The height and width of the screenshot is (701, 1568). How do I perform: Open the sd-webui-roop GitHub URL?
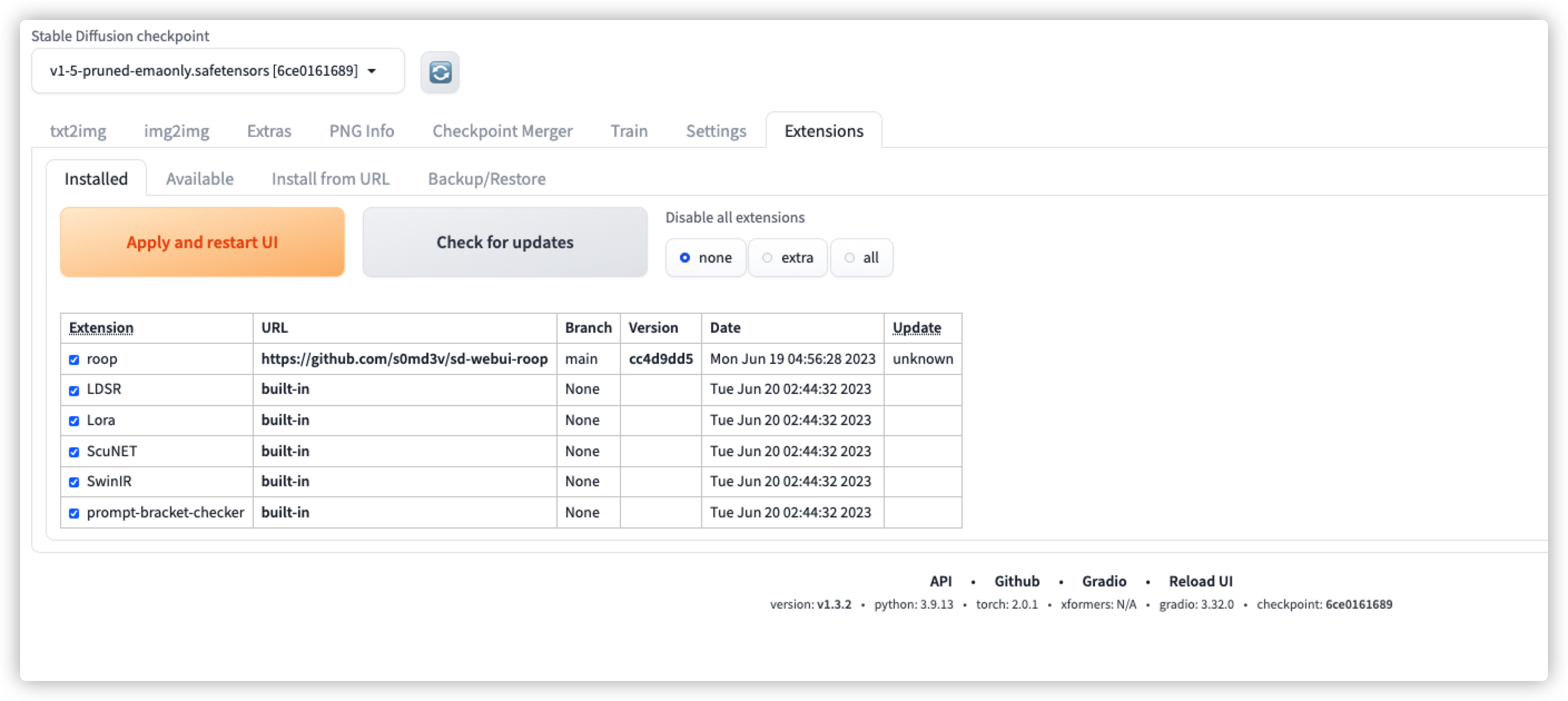pyautogui.click(x=404, y=359)
